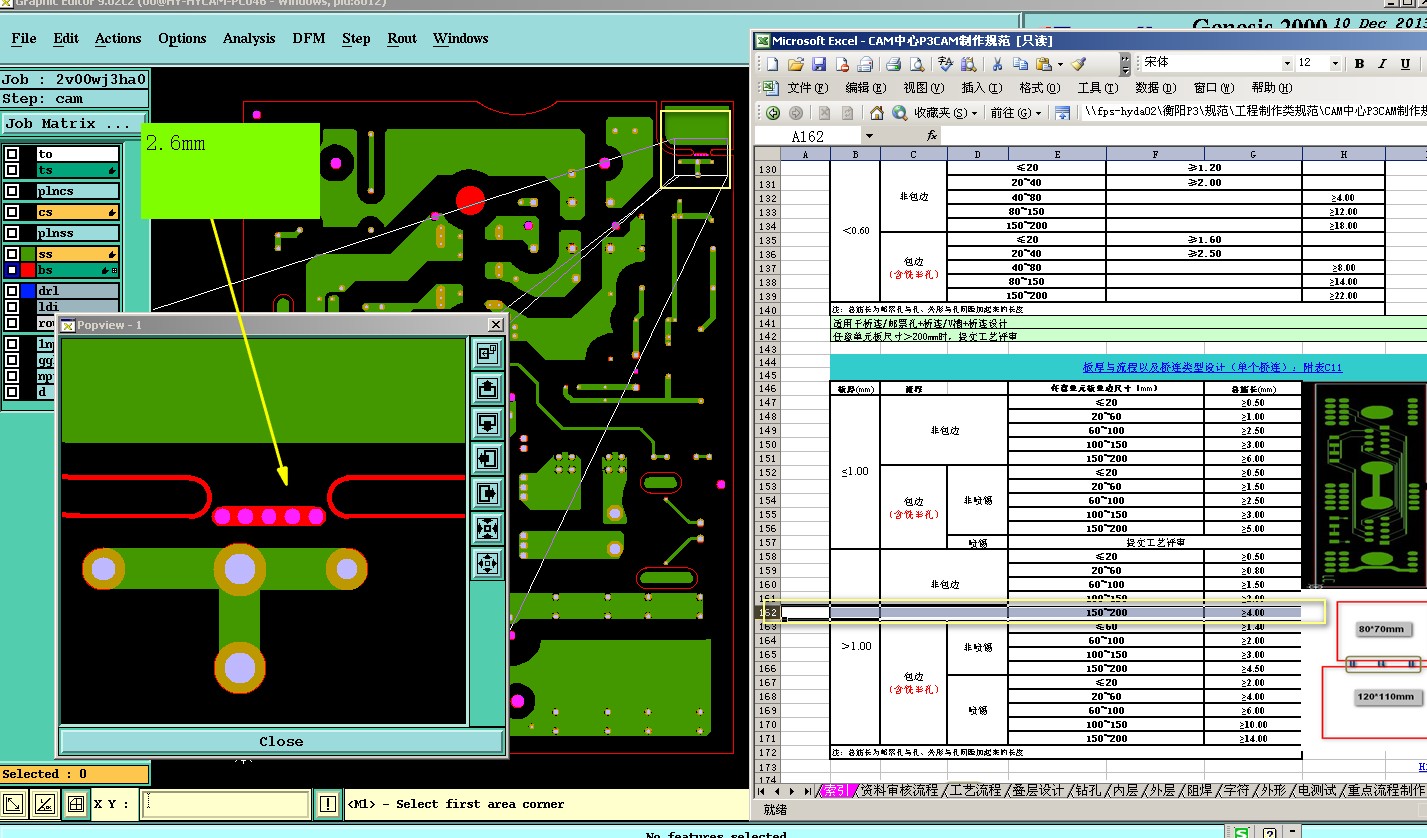
Task: Open Rout menu in Graphic Editor
Action: coord(402,39)
